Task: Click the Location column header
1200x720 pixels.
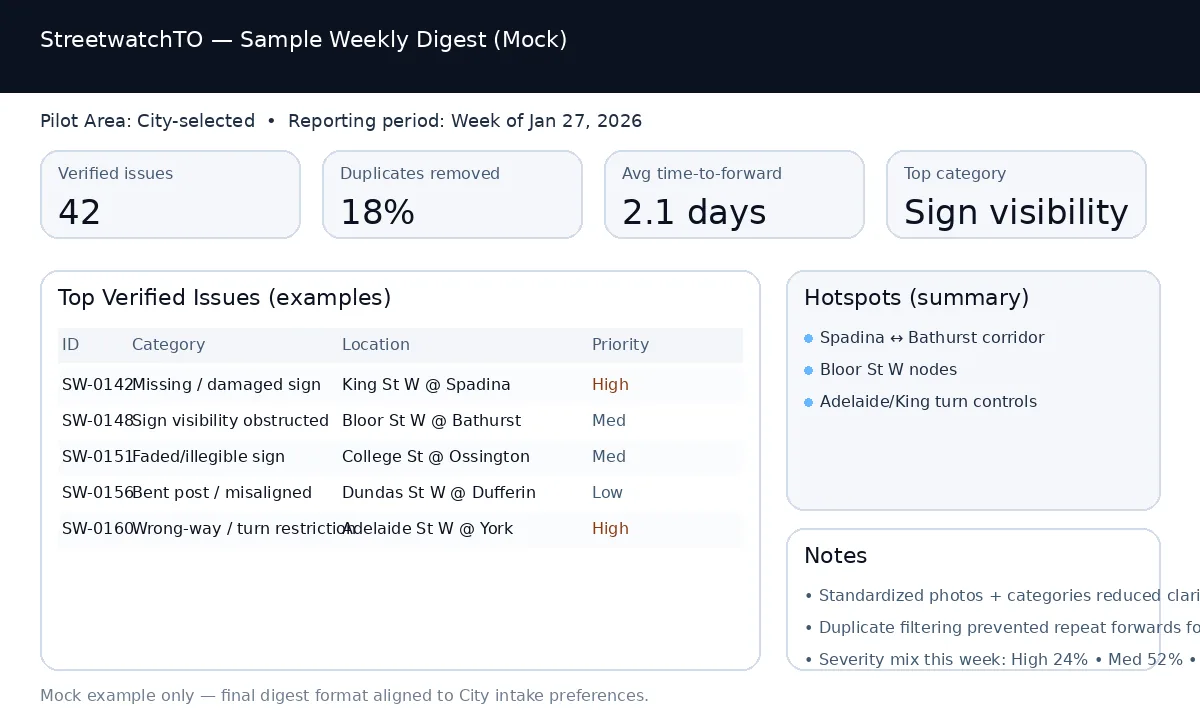Action: pyautogui.click(x=376, y=344)
